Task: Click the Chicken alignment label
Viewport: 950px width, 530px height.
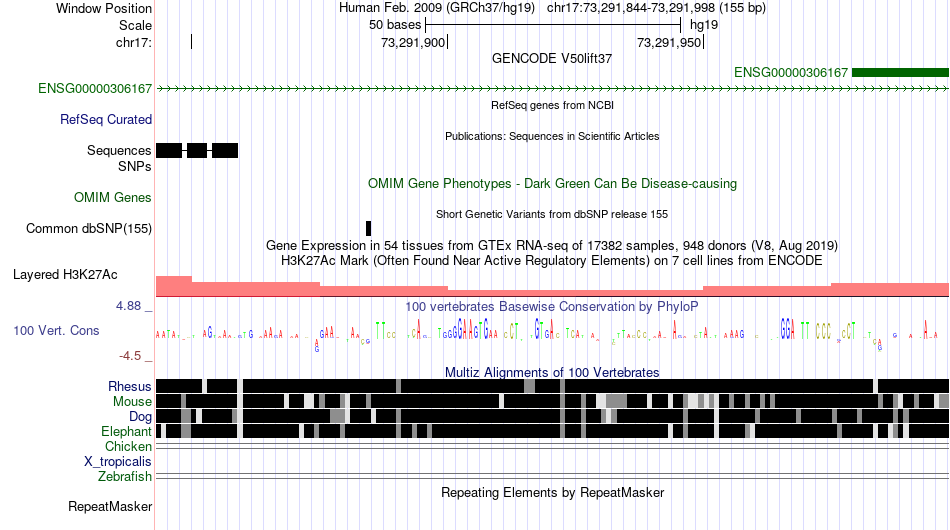Action: point(128,446)
